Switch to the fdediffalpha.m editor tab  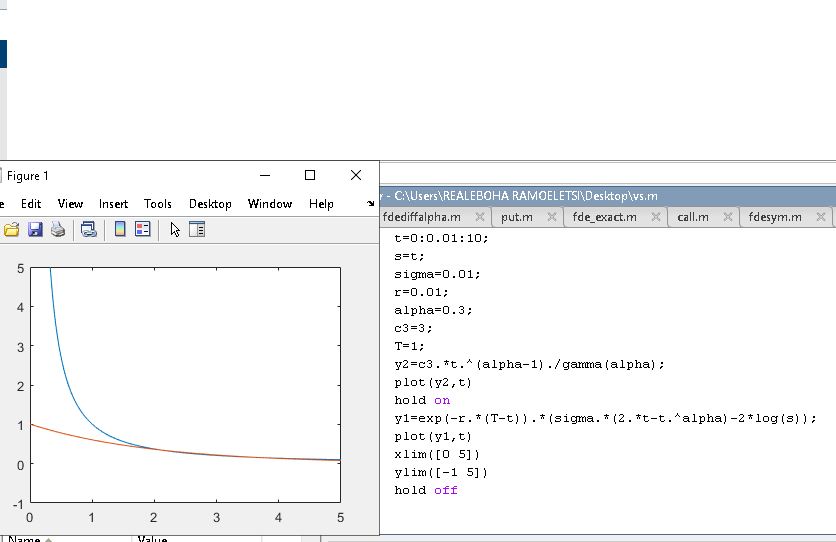(422, 217)
